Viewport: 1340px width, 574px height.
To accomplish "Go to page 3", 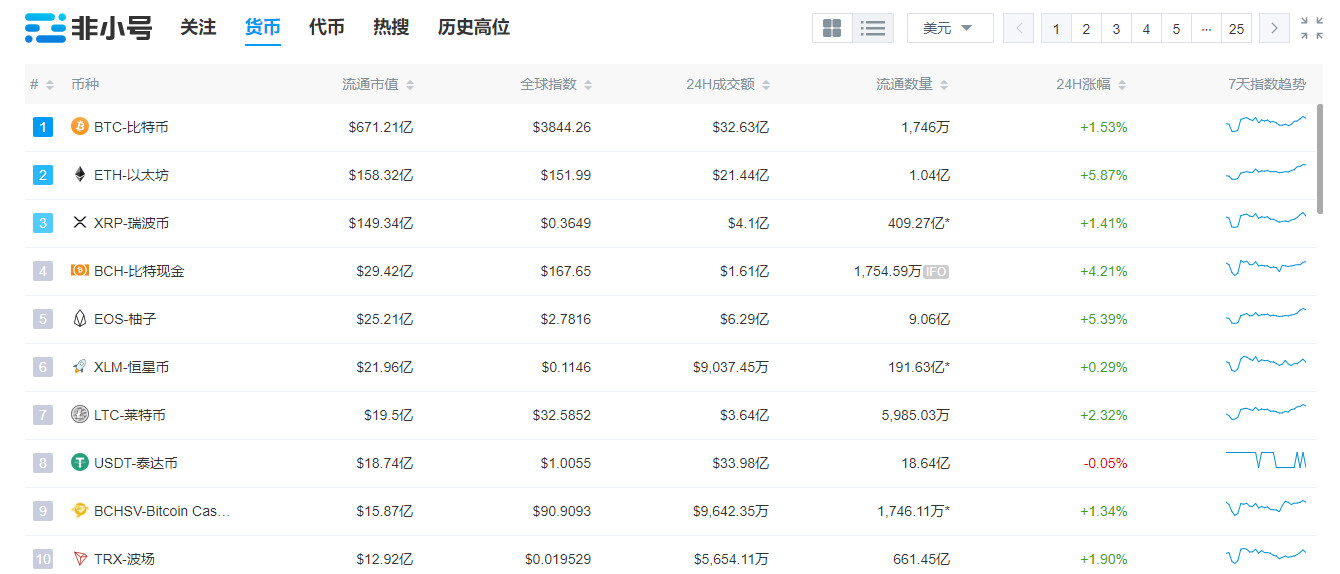I will (1116, 28).
